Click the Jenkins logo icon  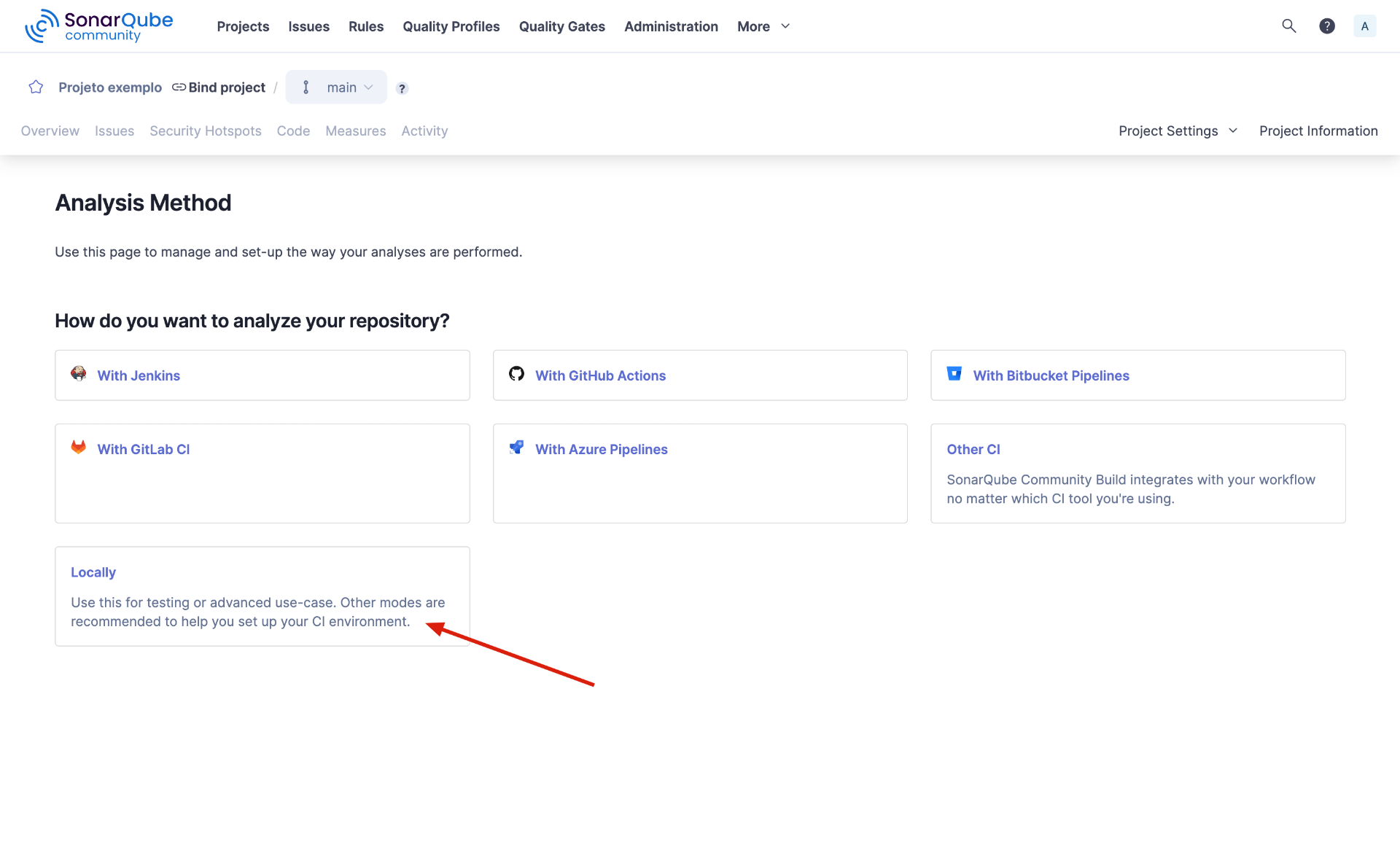[79, 374]
